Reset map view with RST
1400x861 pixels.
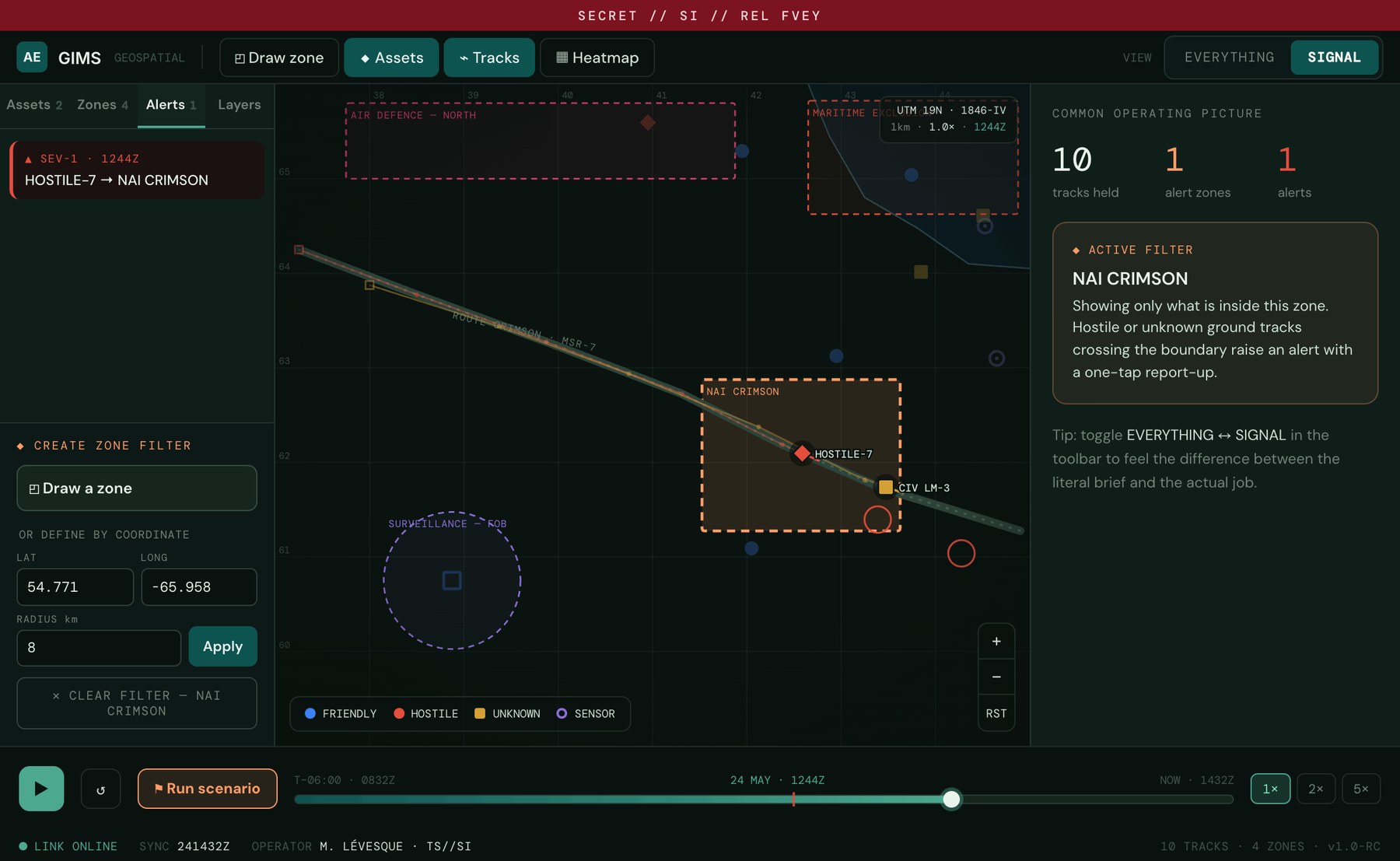[996, 713]
